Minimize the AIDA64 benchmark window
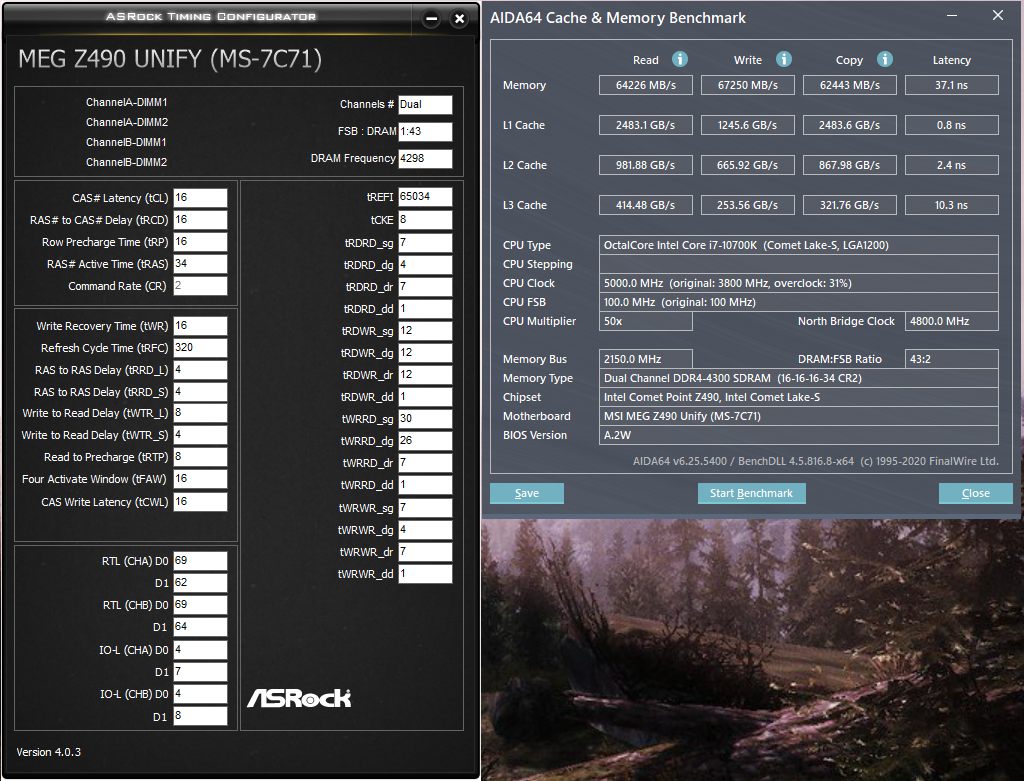The height and width of the screenshot is (781, 1024). point(952,16)
